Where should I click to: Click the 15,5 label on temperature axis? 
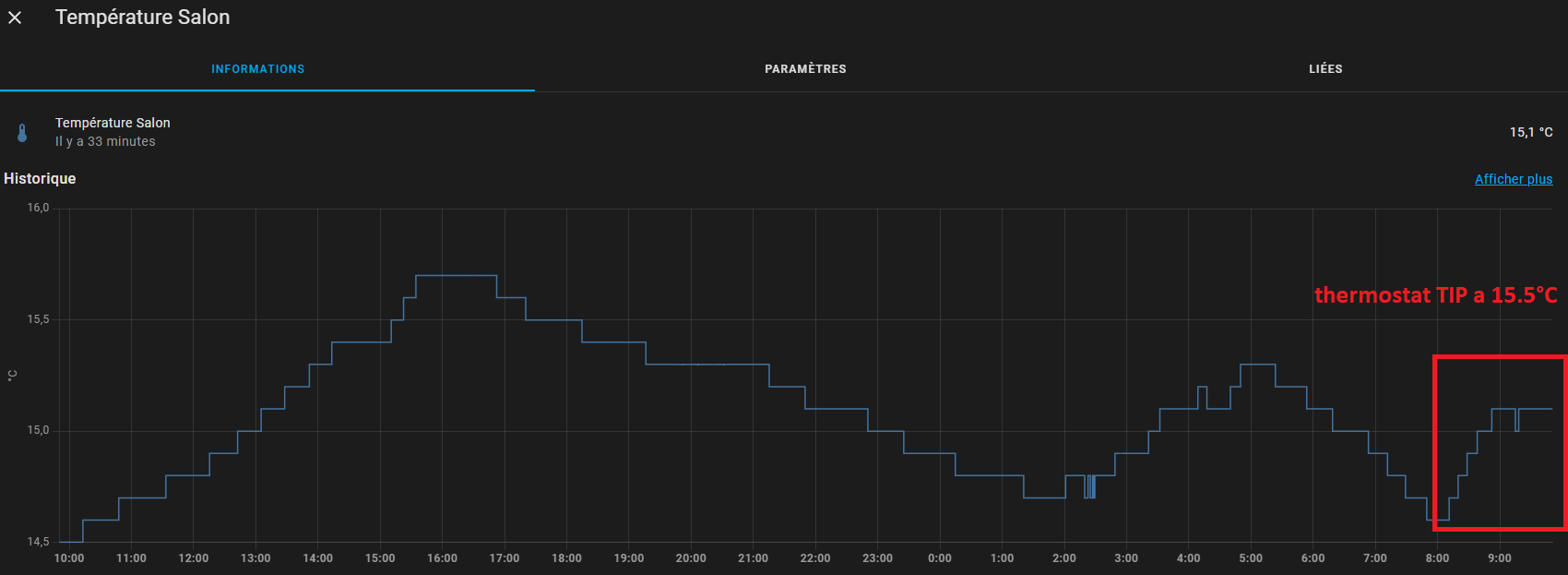tap(38, 319)
